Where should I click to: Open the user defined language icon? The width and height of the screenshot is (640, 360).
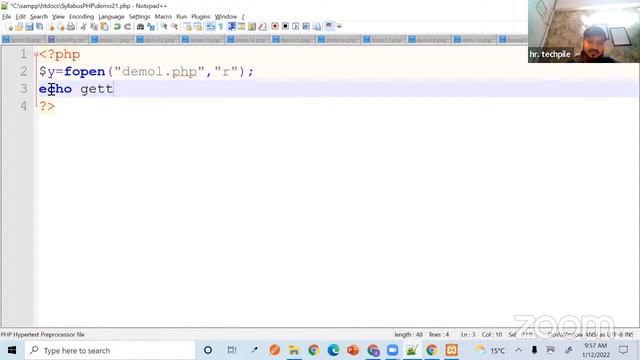242,27
